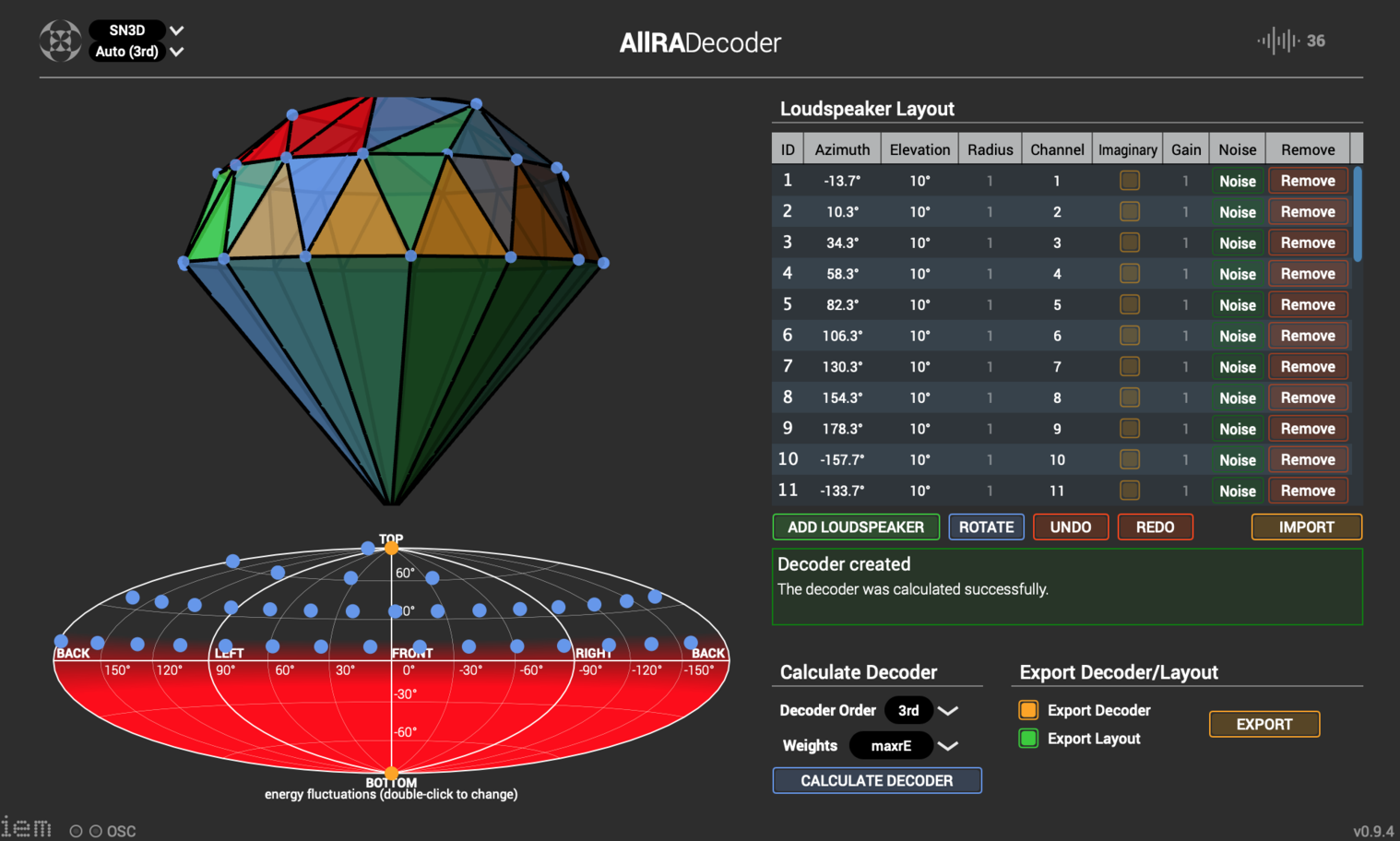Click the Azimuth column header
This screenshot has height=841, width=1400.
click(x=842, y=149)
